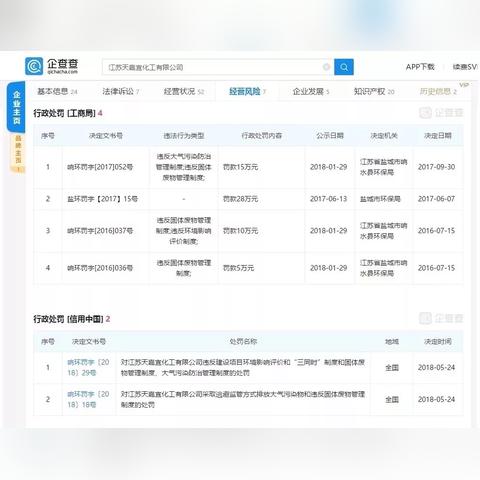
Task: Click the 公示日期 column header
Action: pos(330,136)
